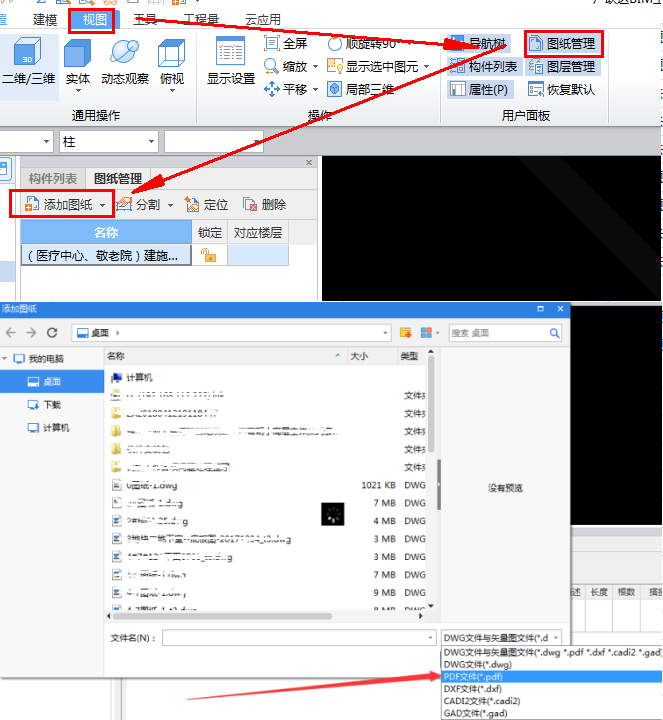The width and height of the screenshot is (663, 720).
Task: Expand the 缩放 dropdown arrow
Action: coord(315,67)
